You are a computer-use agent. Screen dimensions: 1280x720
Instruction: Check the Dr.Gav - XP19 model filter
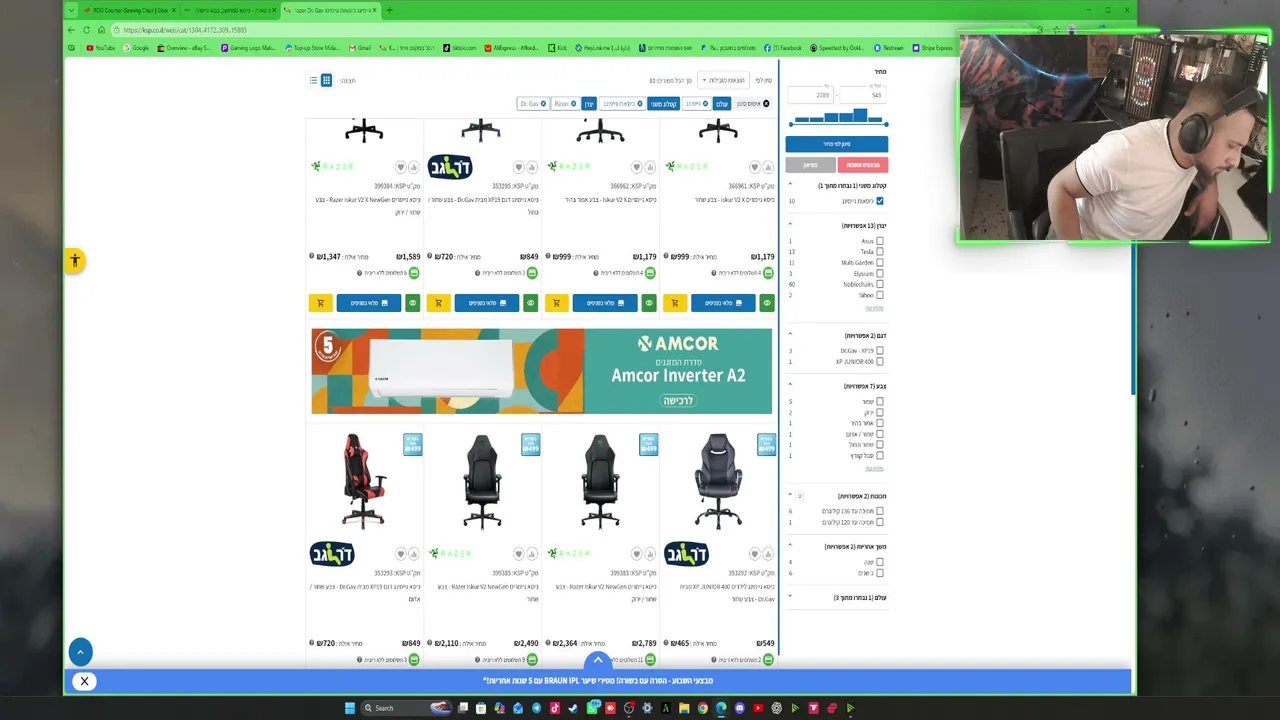880,351
